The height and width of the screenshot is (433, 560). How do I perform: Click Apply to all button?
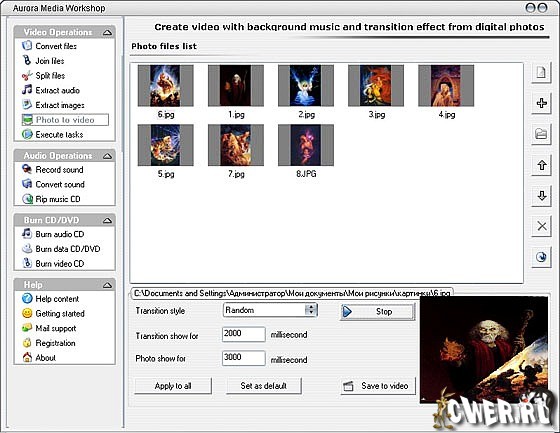173,386
